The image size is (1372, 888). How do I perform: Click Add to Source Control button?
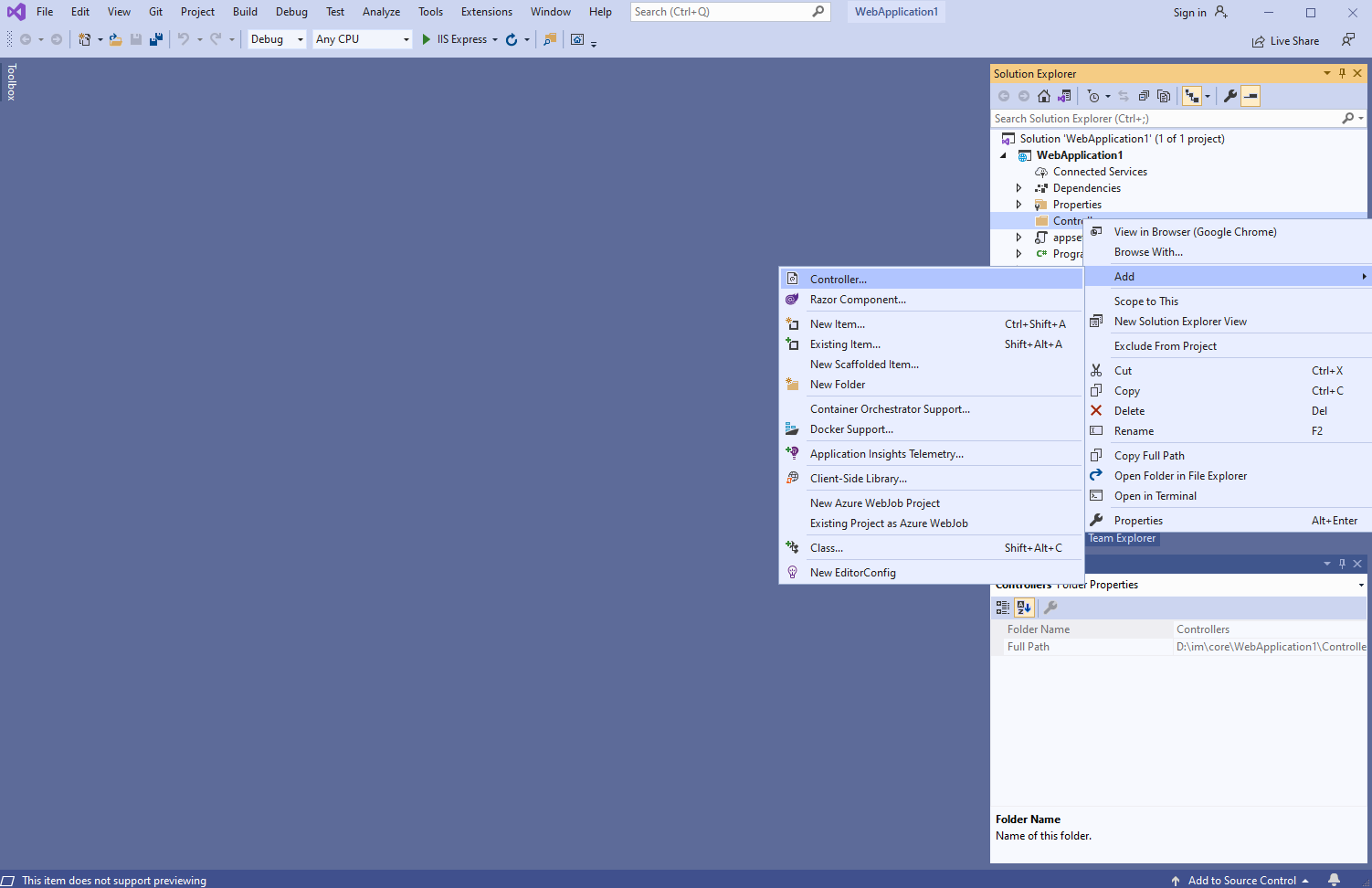[x=1240, y=881]
